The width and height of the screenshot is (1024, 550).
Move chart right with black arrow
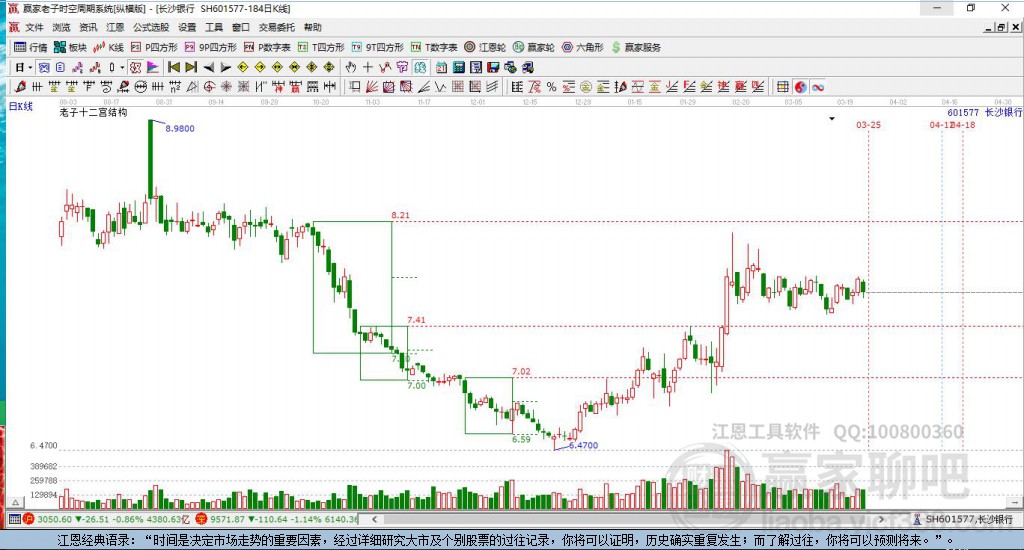click(225, 67)
